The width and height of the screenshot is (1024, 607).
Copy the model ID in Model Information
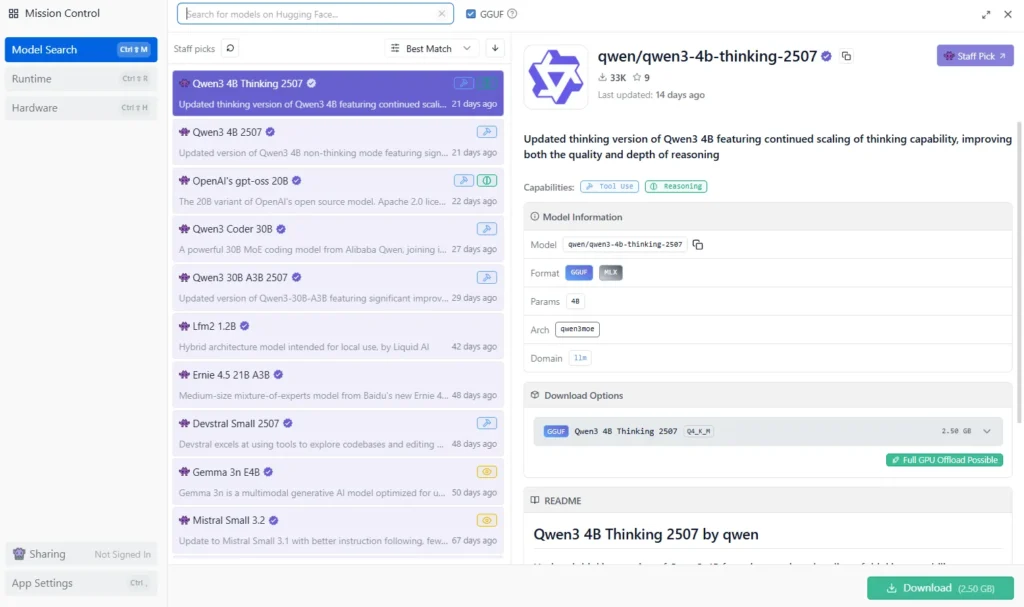(698, 245)
